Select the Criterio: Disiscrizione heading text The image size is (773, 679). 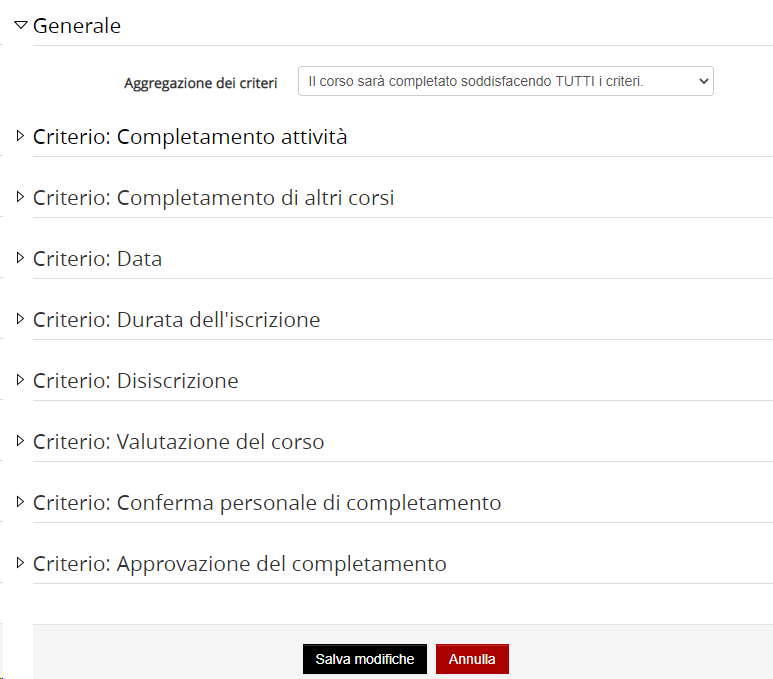[x=136, y=381]
